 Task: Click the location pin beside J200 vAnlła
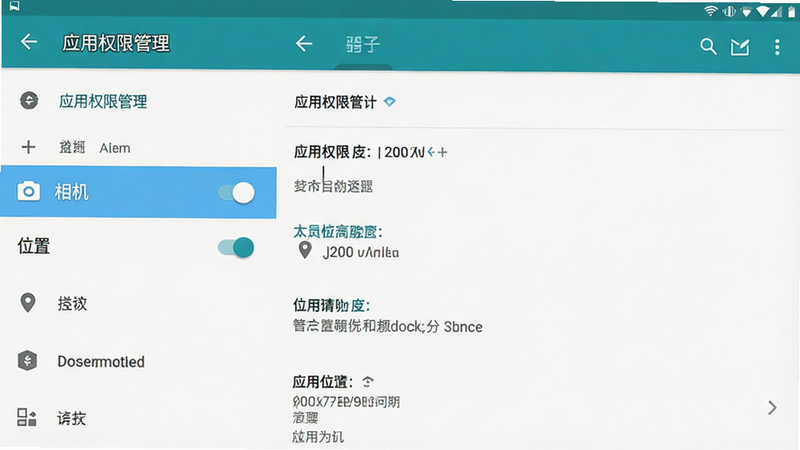305,251
